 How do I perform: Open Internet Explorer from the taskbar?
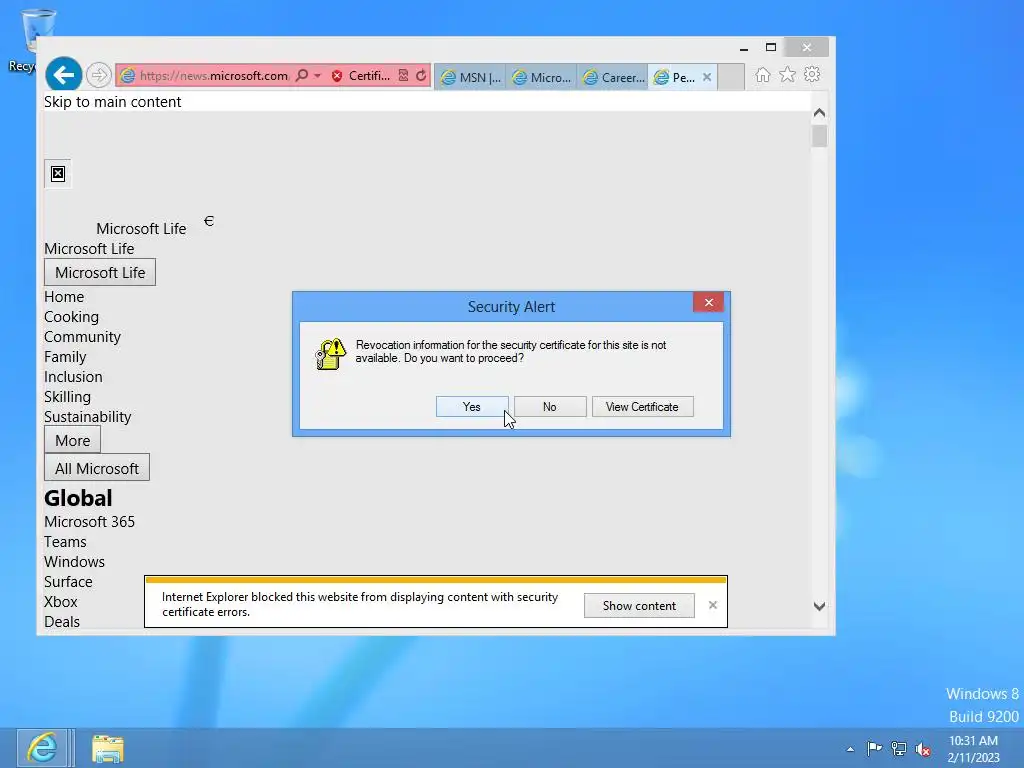coord(42,748)
